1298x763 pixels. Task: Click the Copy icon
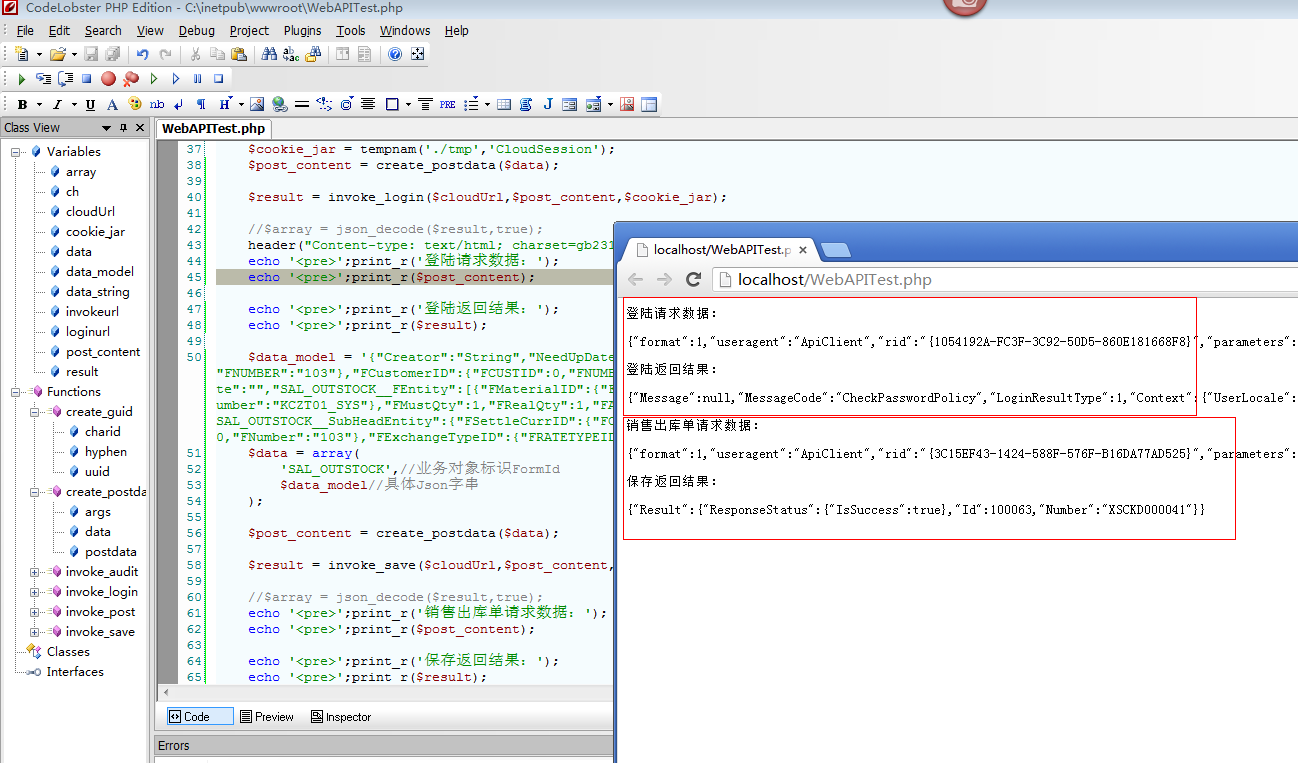[x=217, y=54]
